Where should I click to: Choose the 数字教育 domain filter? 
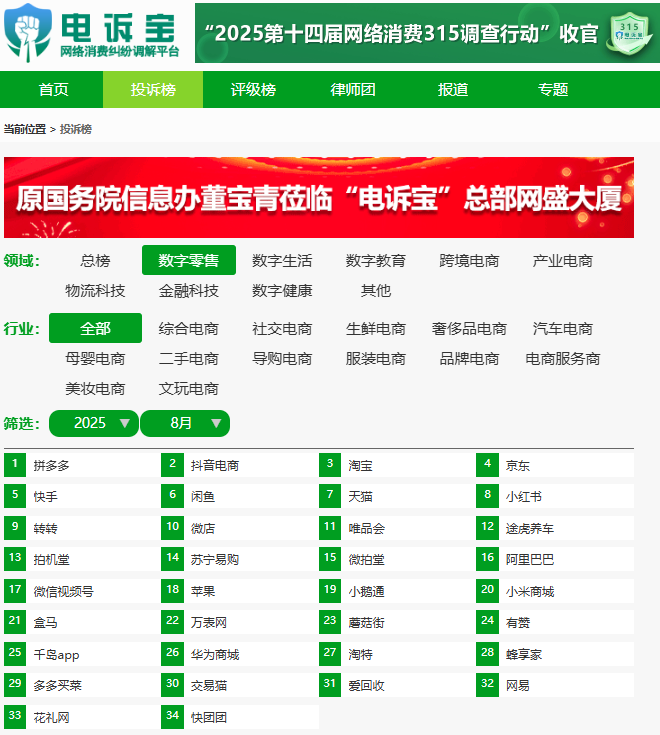[375, 260]
